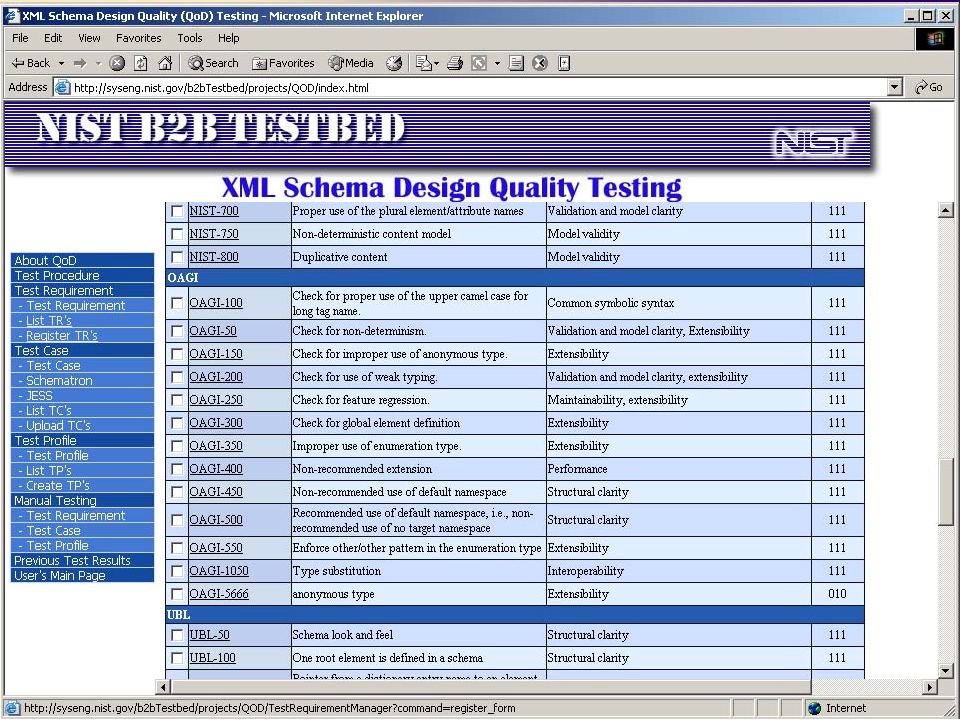Open the Back button history dropdown arrow
This screenshot has width=960, height=720.
pos(61,63)
